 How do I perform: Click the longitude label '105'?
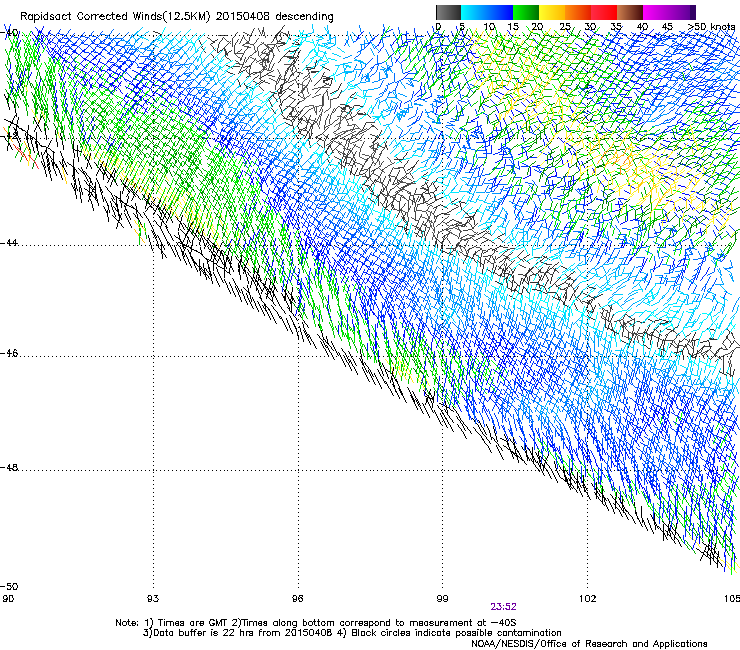click(x=732, y=599)
